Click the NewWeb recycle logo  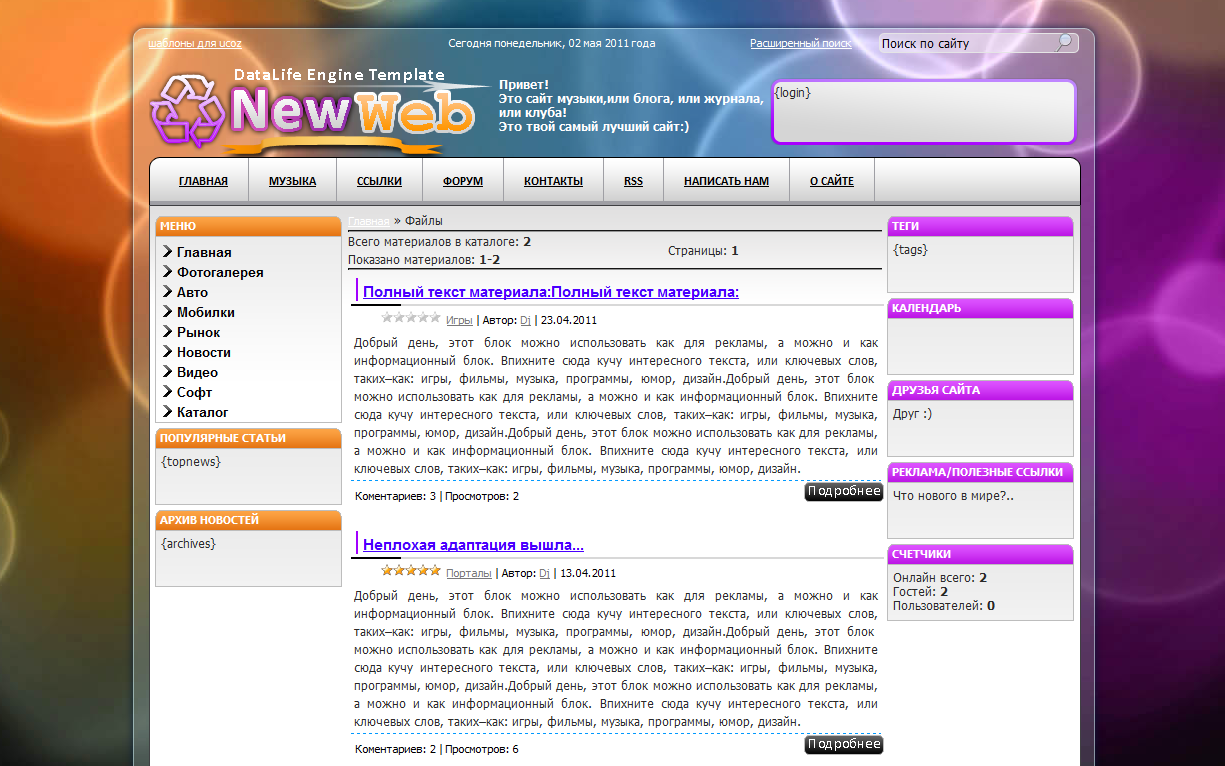pos(188,110)
